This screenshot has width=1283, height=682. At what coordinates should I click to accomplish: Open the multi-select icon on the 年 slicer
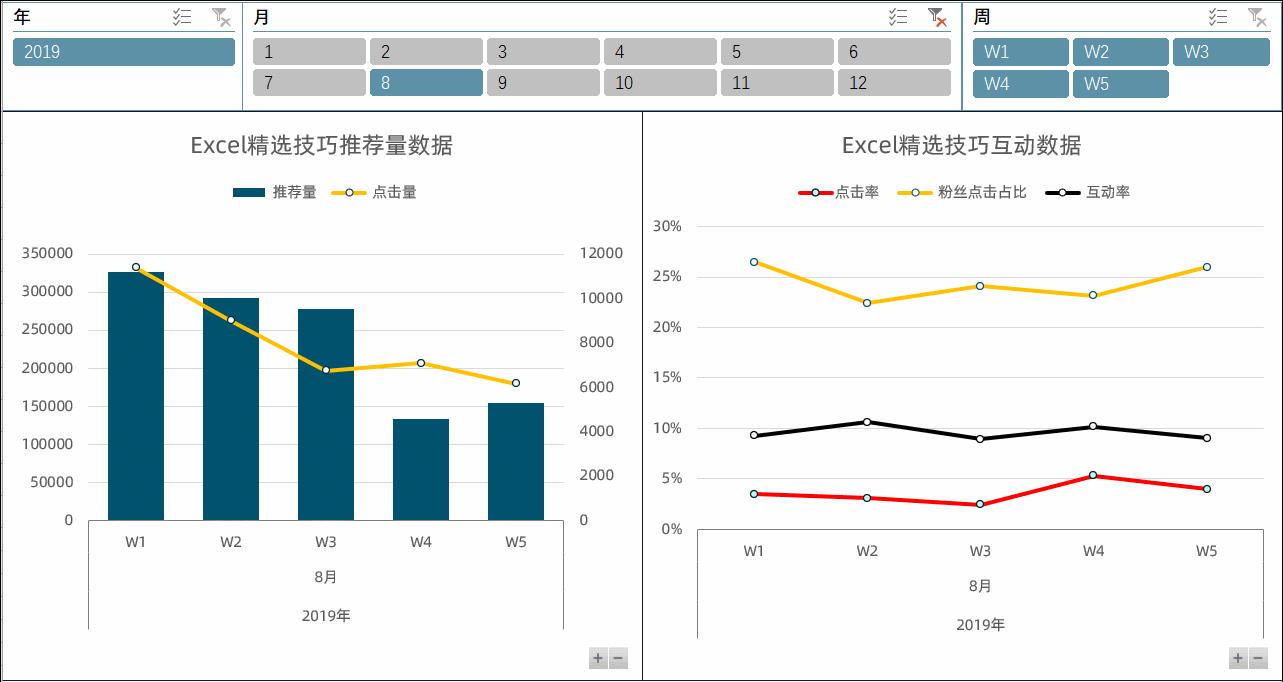tap(182, 16)
